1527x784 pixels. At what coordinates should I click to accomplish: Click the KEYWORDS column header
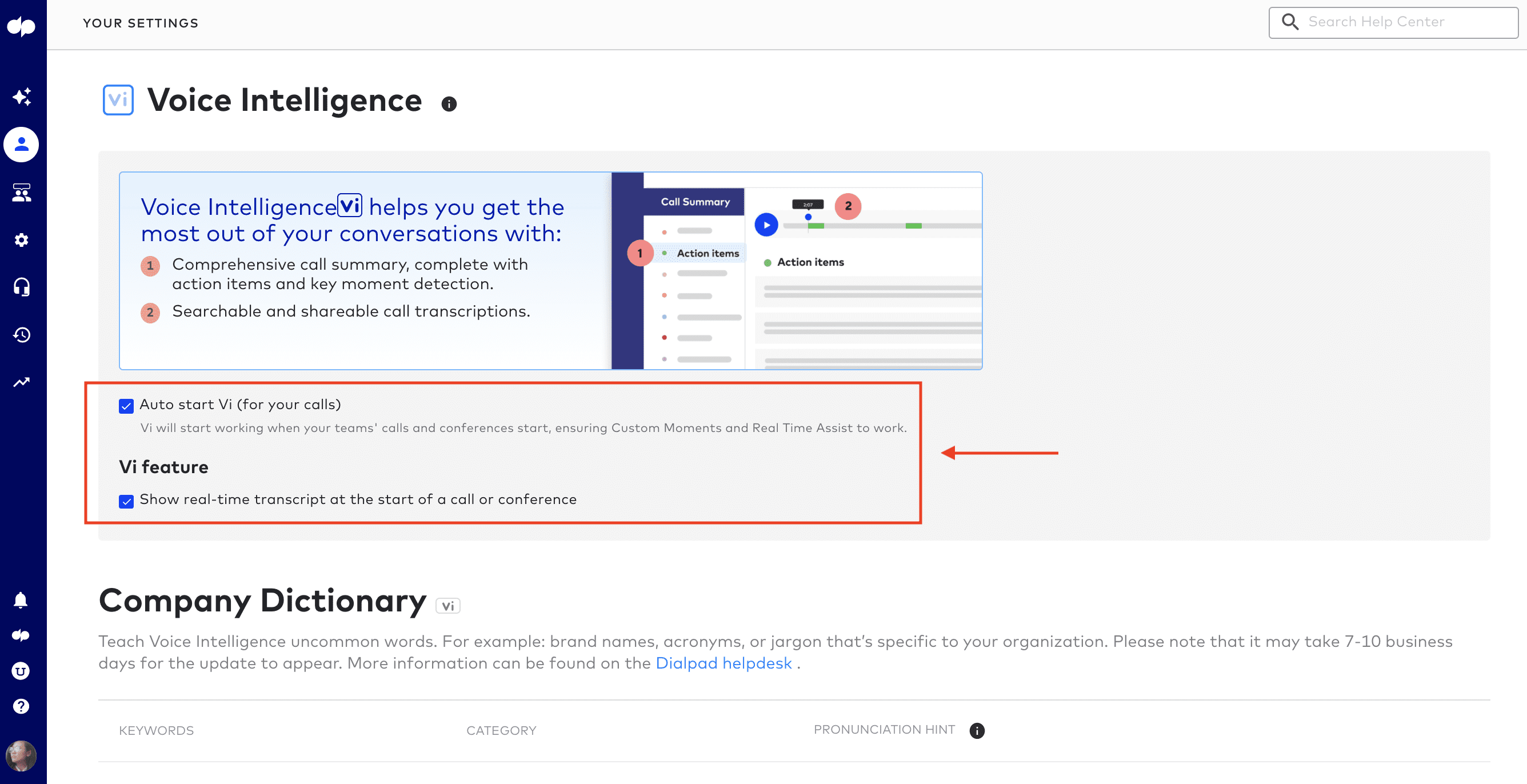tap(157, 731)
